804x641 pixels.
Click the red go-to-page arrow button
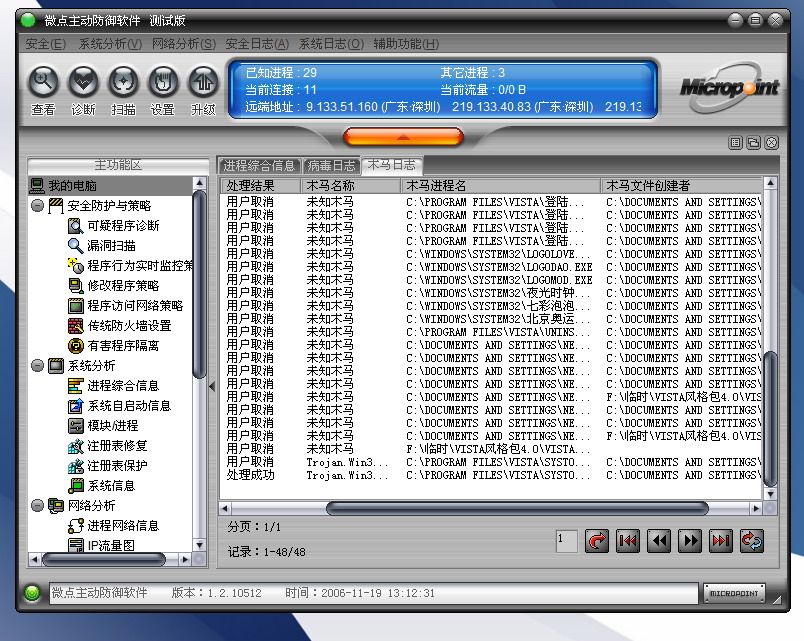597,541
